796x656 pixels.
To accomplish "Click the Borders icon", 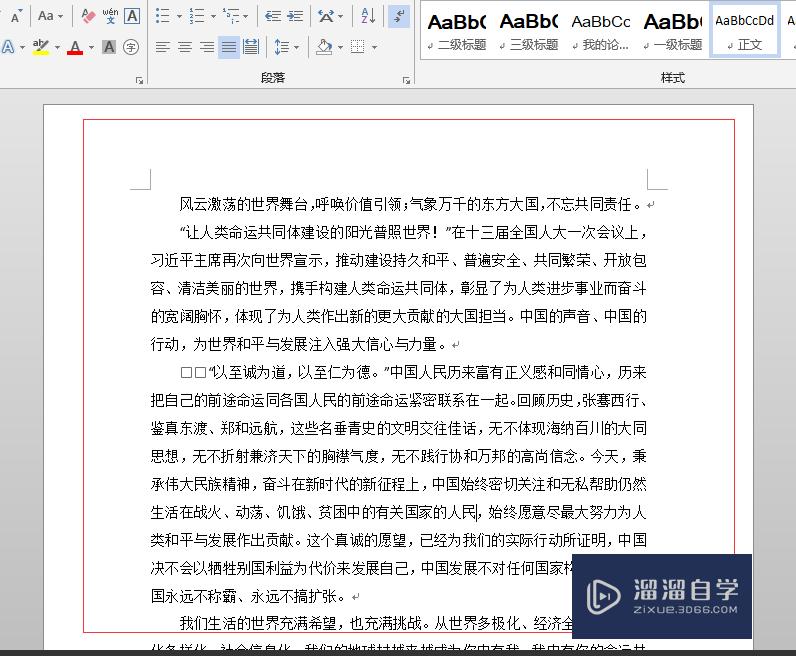I will click(358, 47).
